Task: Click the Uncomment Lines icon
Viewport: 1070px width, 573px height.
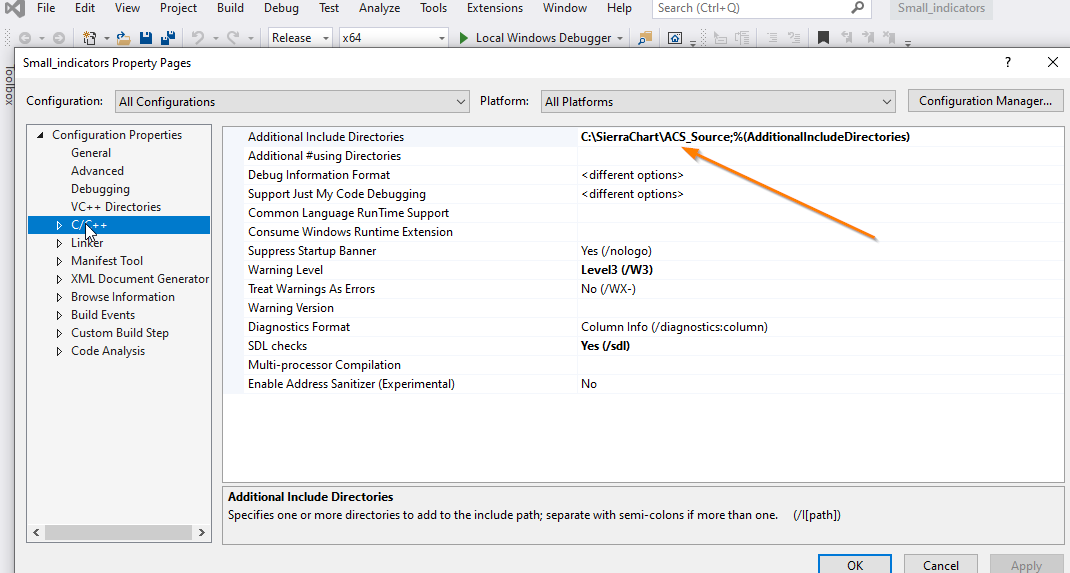Action: [794, 38]
